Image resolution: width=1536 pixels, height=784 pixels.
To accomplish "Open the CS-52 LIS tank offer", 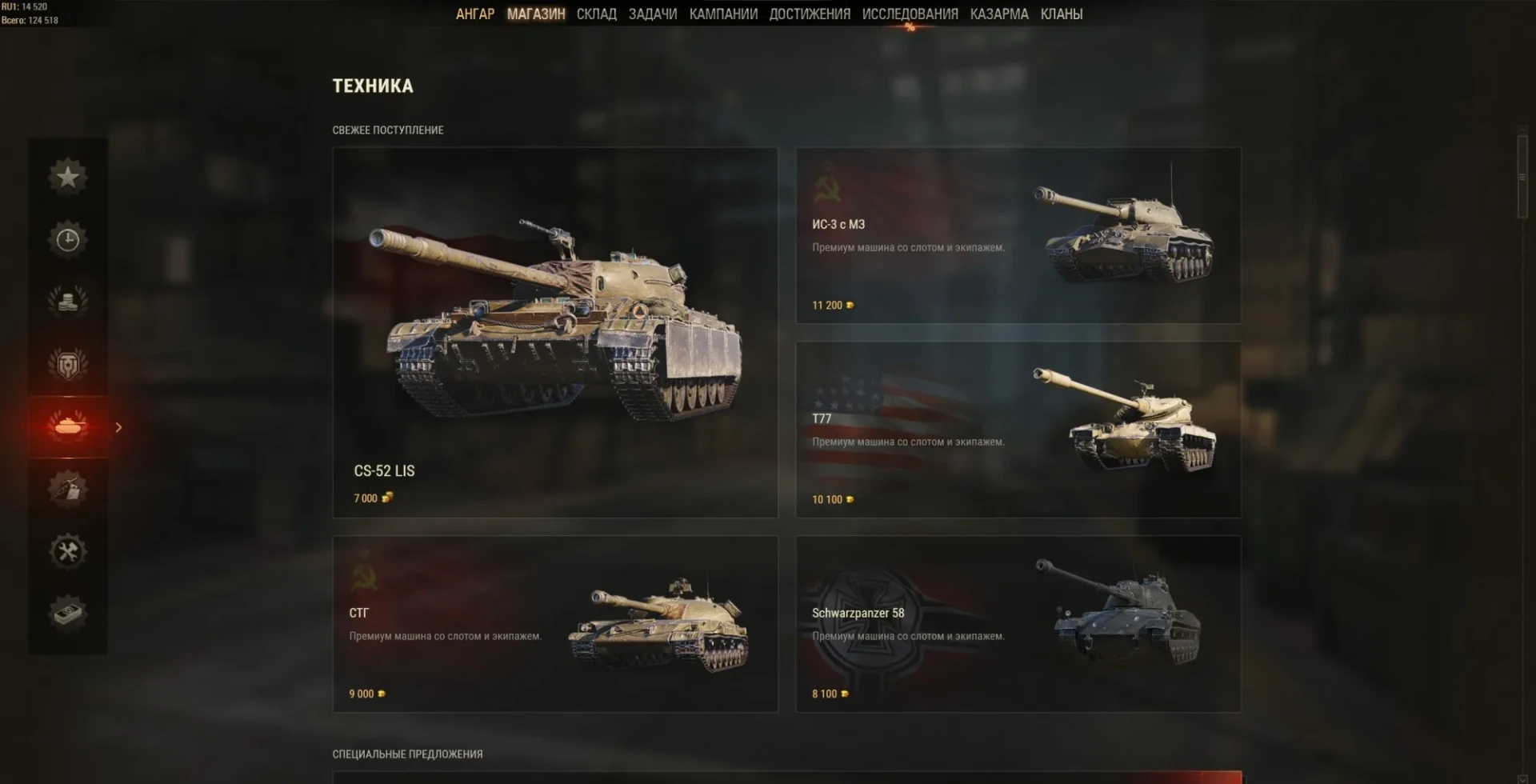I will coord(555,332).
